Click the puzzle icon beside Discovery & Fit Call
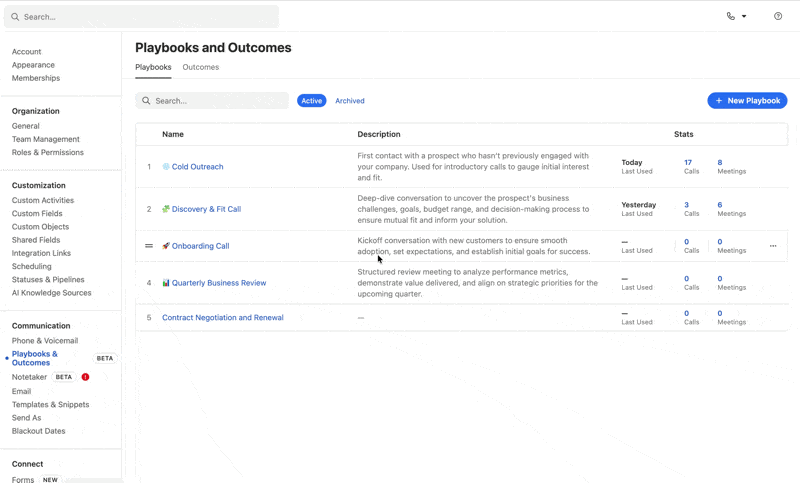This screenshot has width=800, height=483. (166, 209)
